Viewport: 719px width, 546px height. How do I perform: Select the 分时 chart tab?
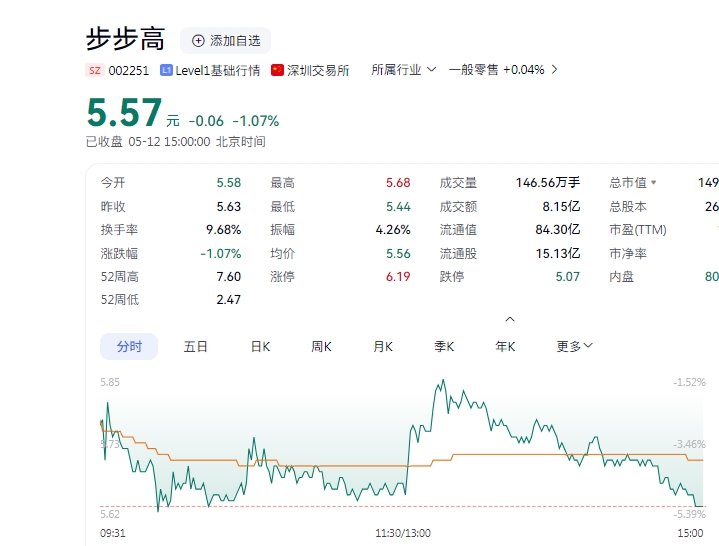coord(129,347)
